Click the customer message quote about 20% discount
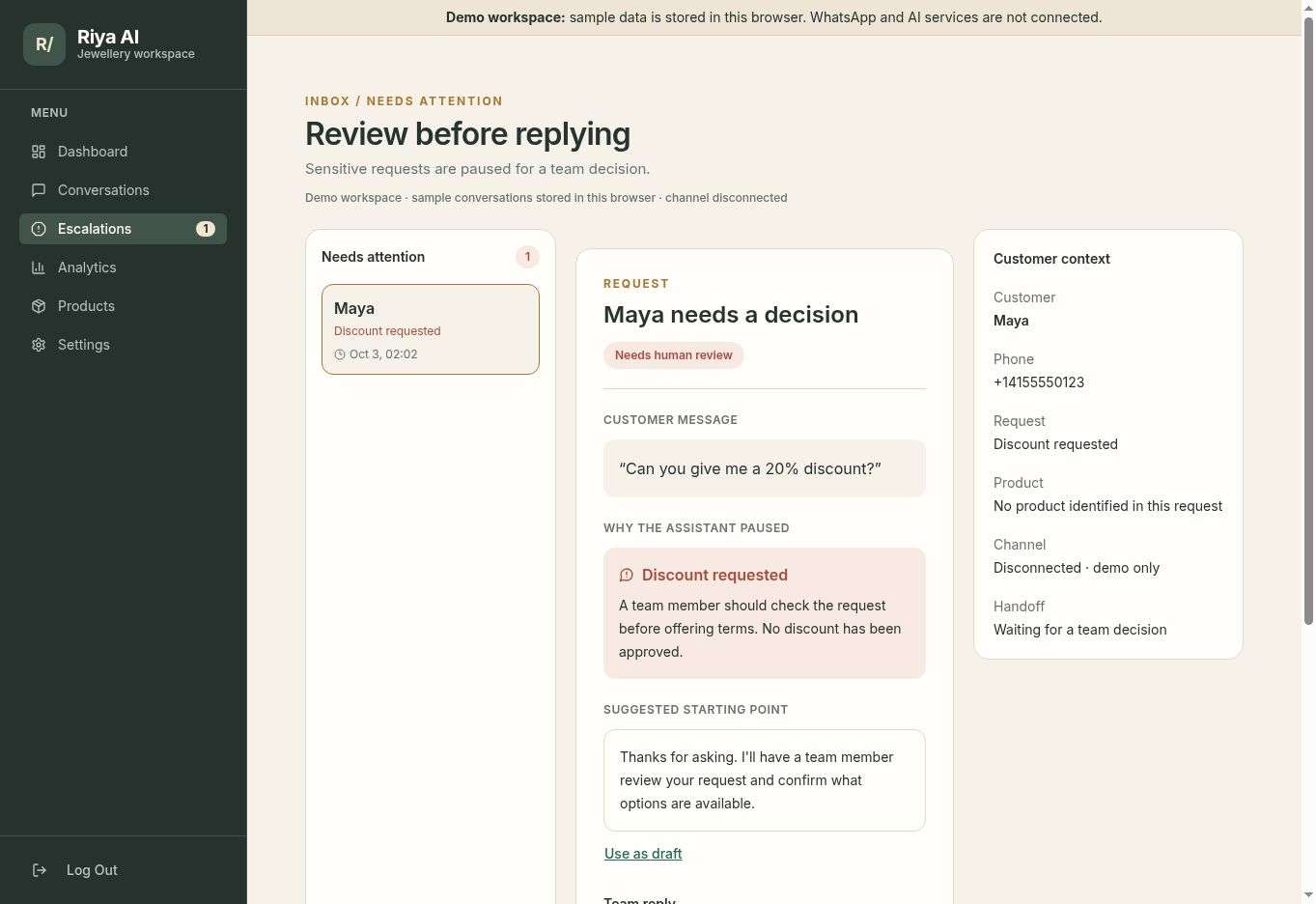The height and width of the screenshot is (904, 1316). point(765,468)
